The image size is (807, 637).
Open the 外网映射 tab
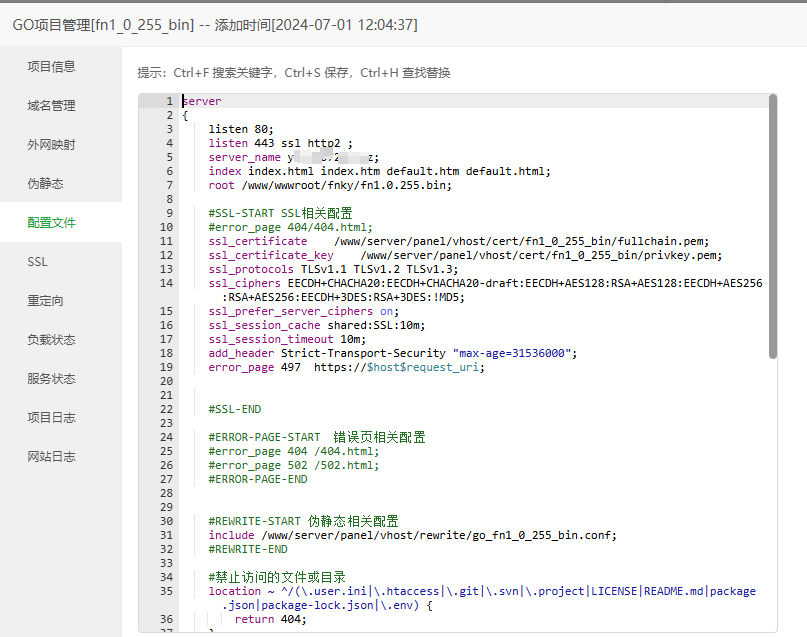pos(51,145)
